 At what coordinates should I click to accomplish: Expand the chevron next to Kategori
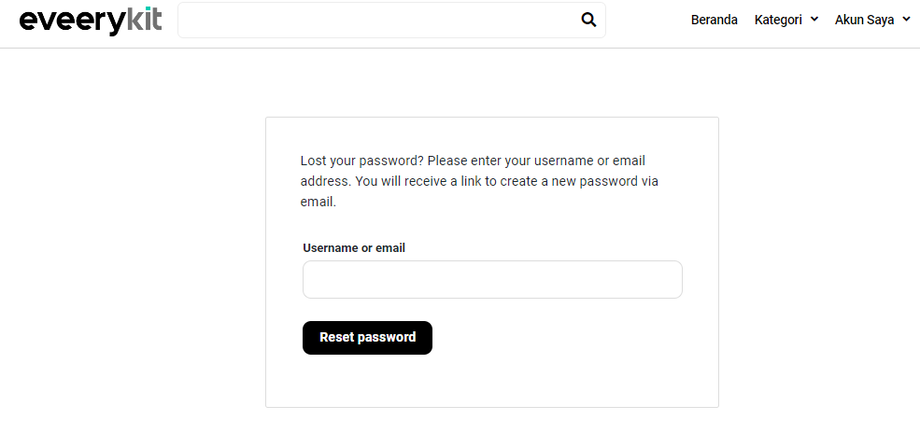(815, 20)
